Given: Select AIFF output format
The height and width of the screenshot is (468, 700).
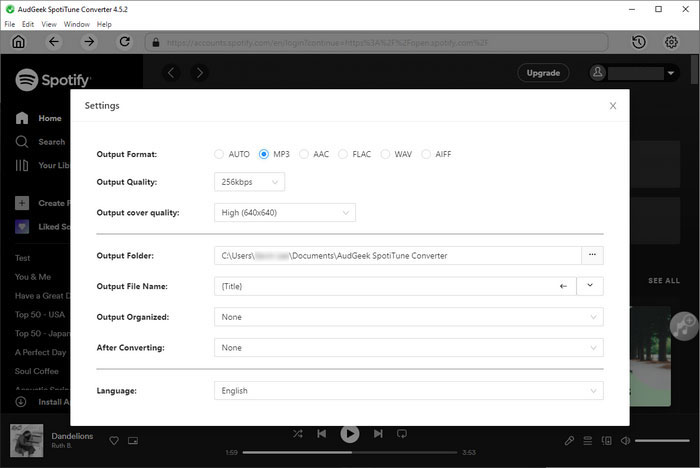Looking at the screenshot, I should pos(426,154).
